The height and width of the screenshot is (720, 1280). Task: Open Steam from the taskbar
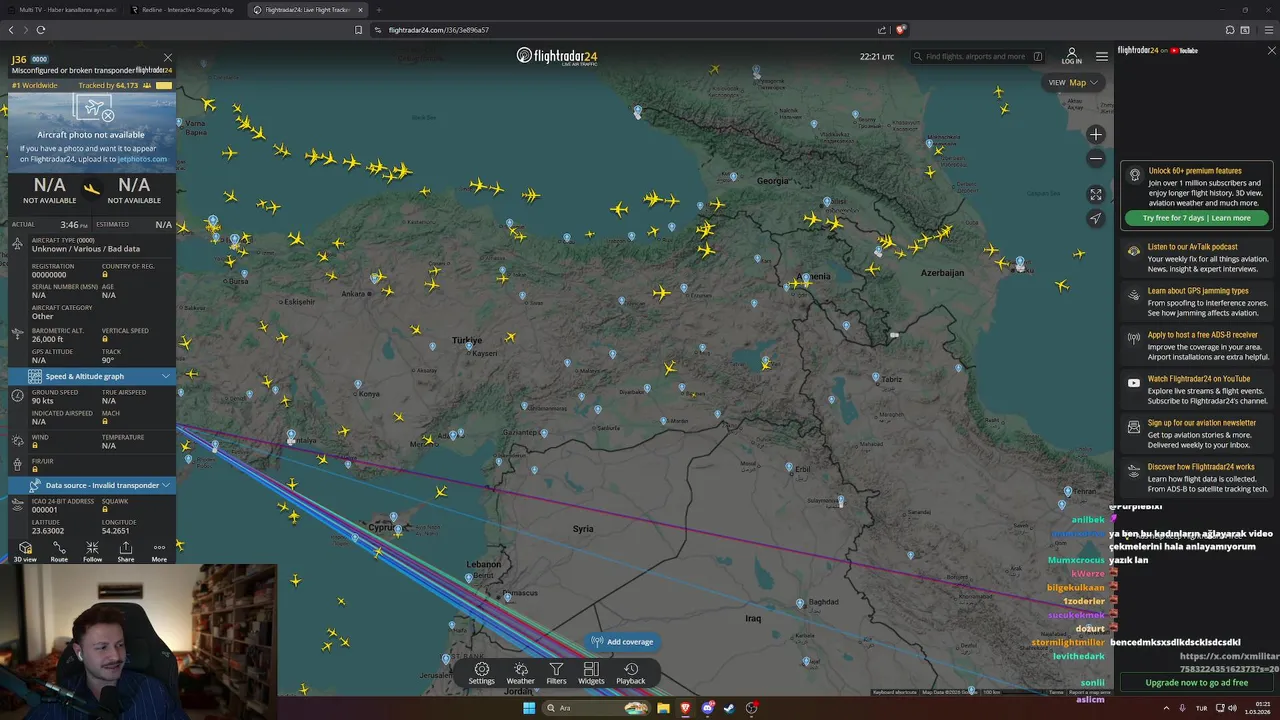729,708
